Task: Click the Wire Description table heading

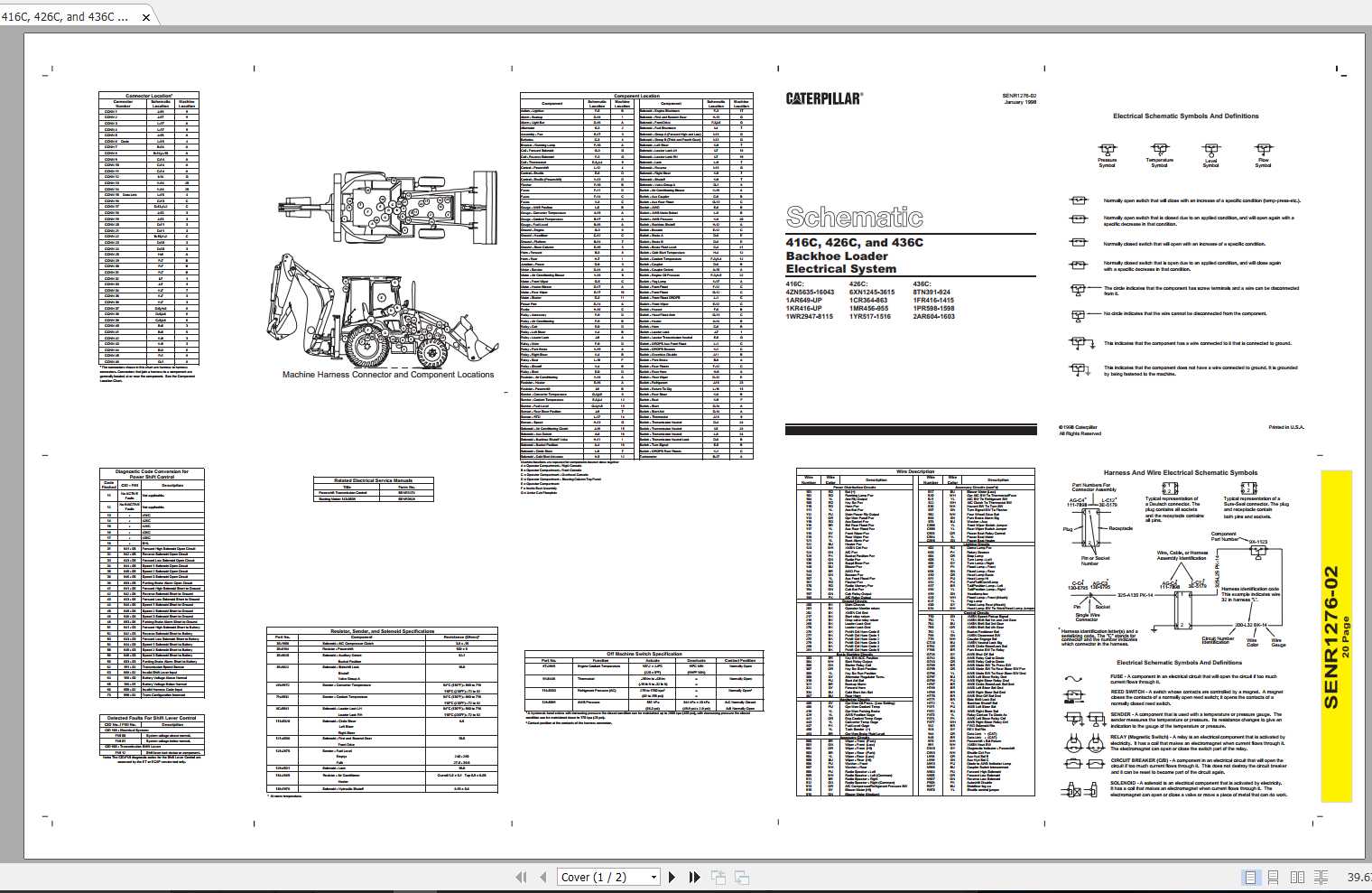Action: 915,471
